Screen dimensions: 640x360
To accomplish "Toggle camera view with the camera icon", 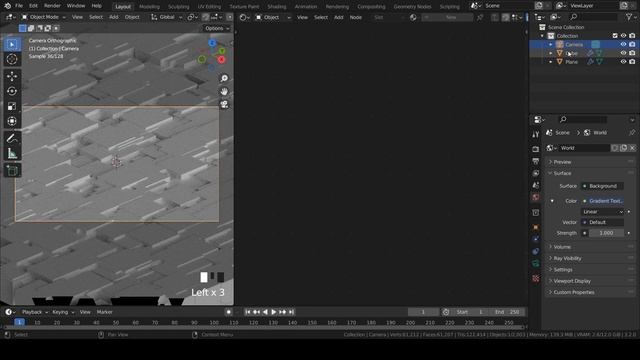I will (224, 104).
